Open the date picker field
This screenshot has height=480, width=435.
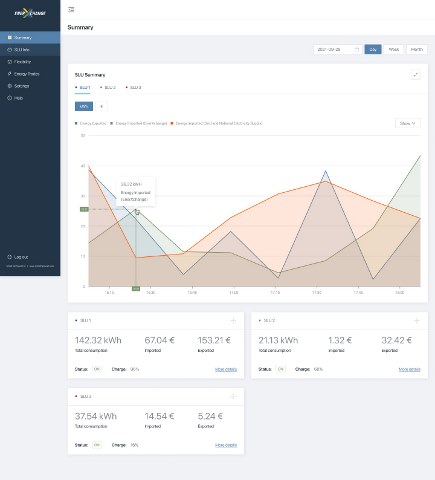(338, 49)
